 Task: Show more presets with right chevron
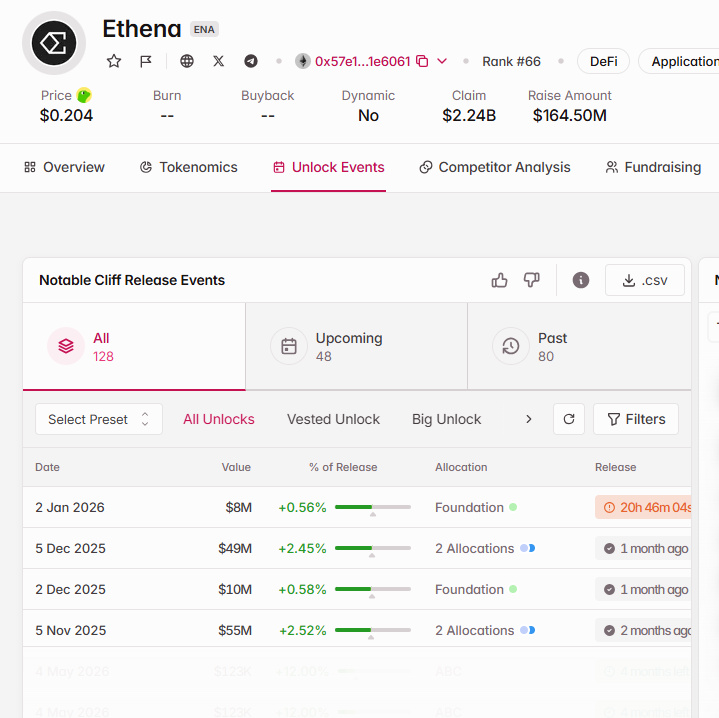529,419
